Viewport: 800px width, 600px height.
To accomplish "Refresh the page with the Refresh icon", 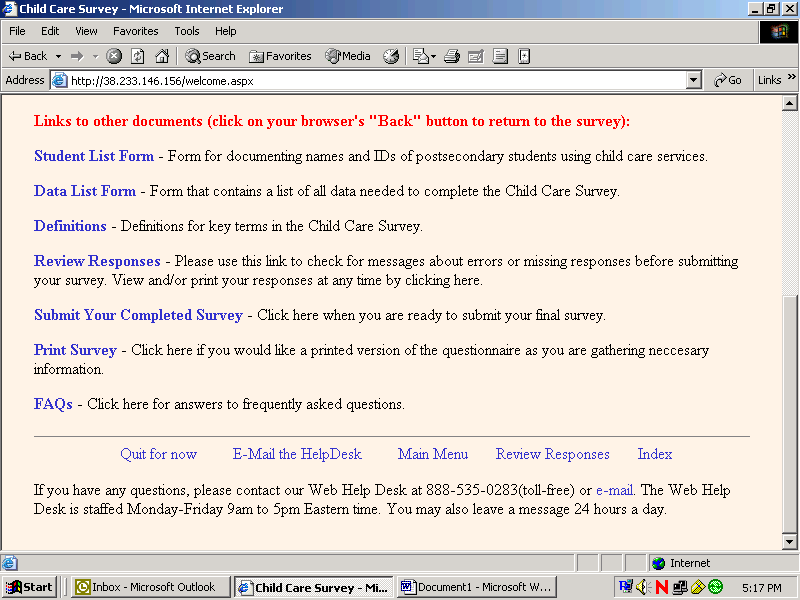I will click(138, 56).
